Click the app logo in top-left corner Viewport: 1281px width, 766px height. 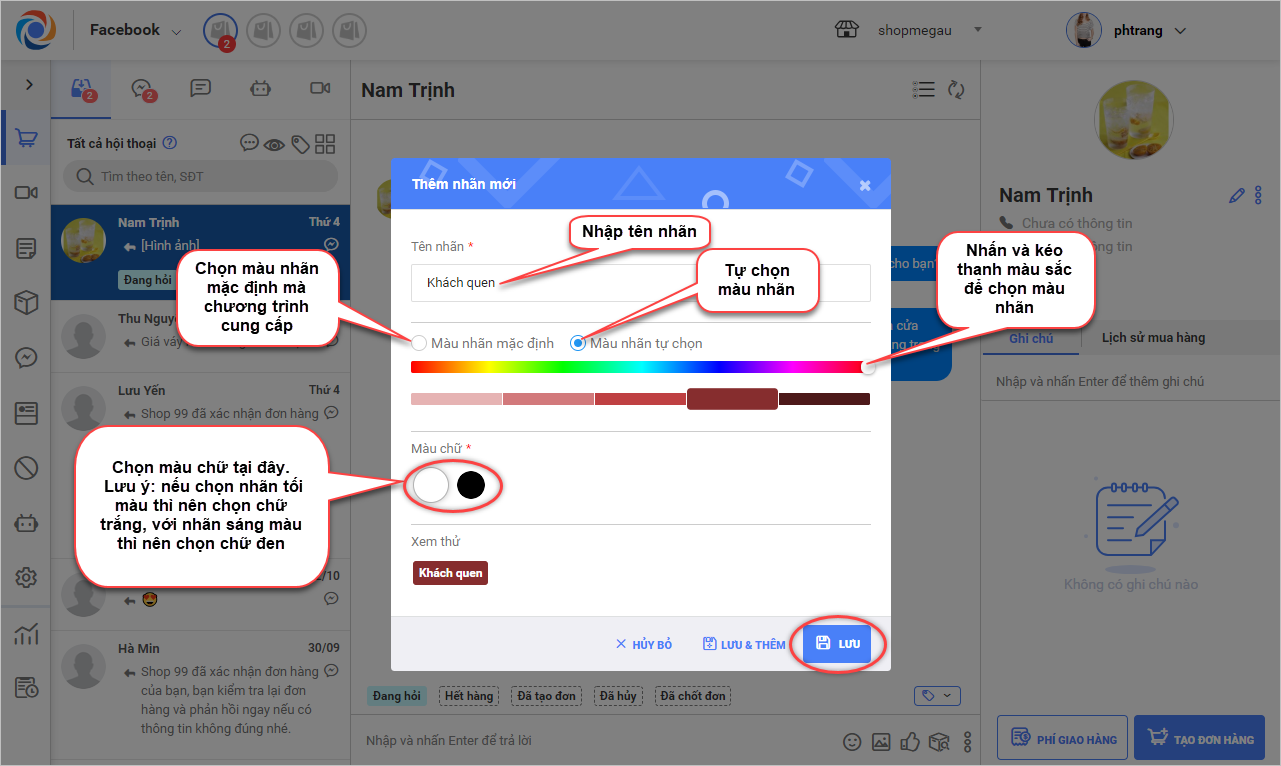point(36,30)
